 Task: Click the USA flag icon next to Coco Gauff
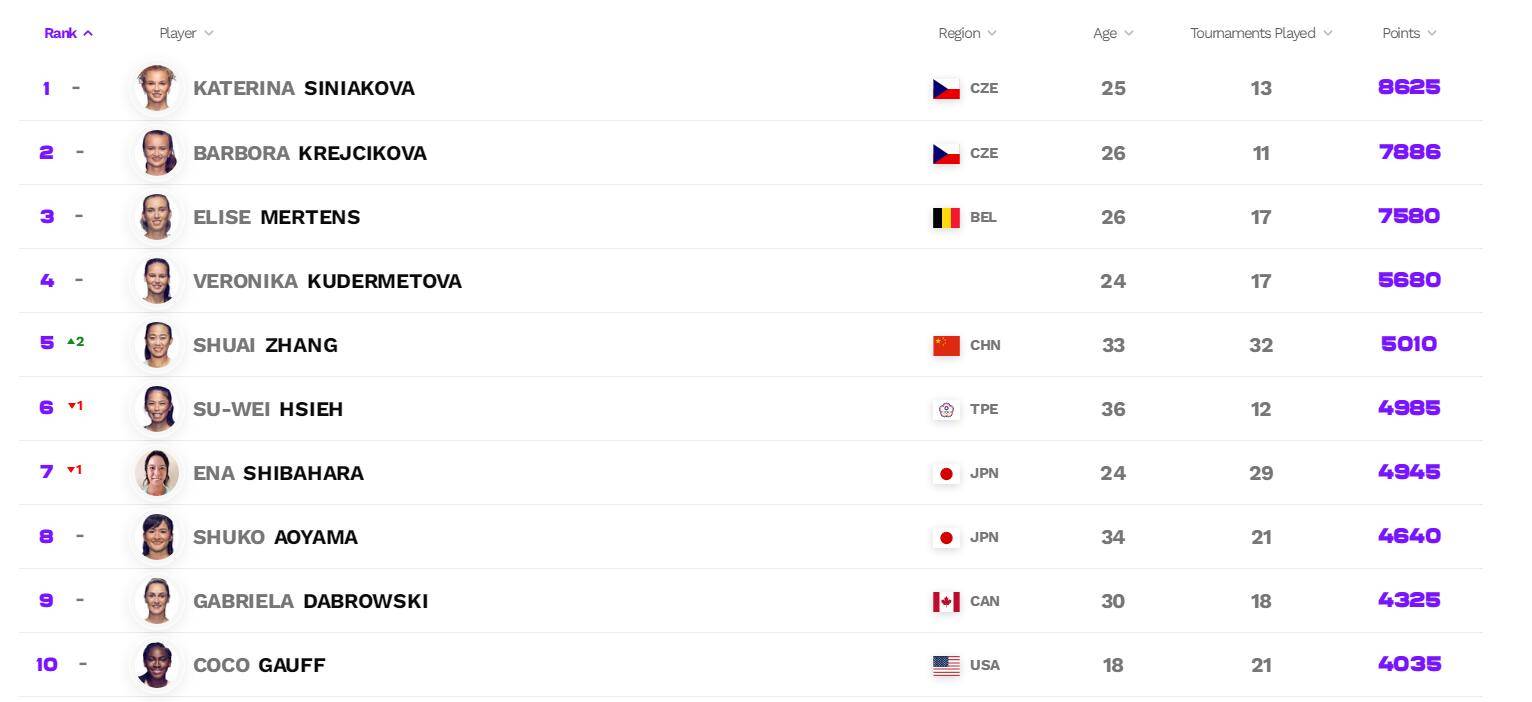(x=946, y=665)
